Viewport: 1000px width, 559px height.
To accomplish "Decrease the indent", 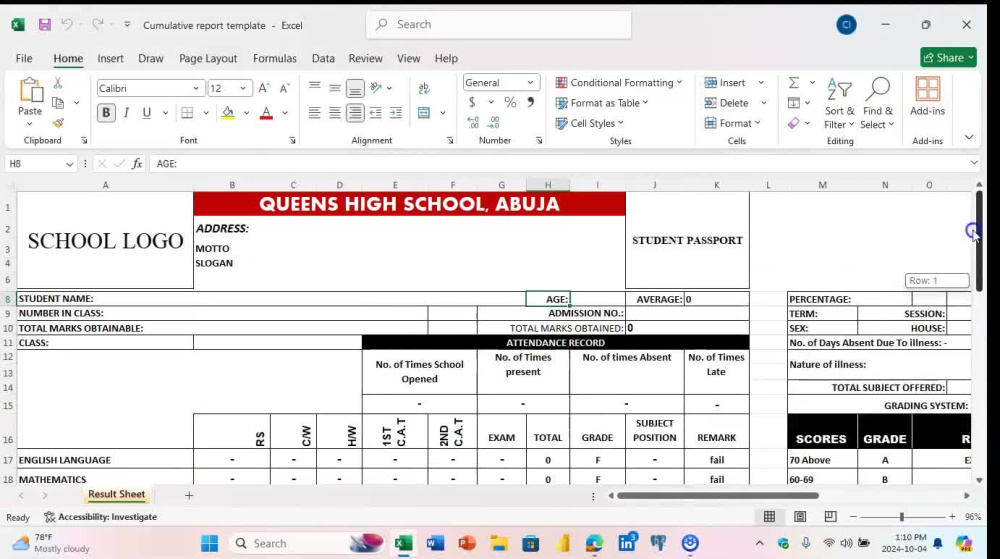I will [x=376, y=113].
